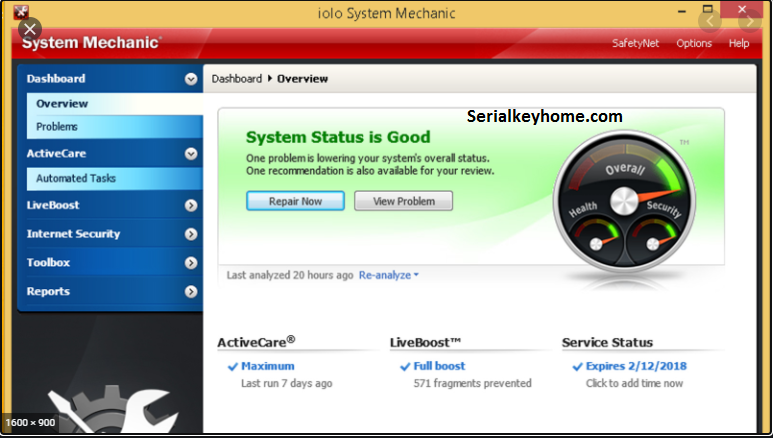Click the checkmark beside Full boost
Screen dimensions: 773x438
[405, 366]
